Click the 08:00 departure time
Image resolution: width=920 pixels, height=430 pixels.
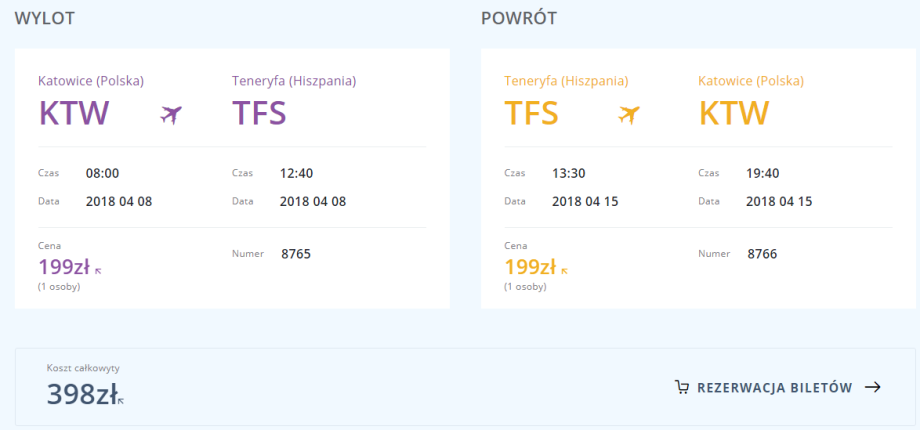point(103,173)
